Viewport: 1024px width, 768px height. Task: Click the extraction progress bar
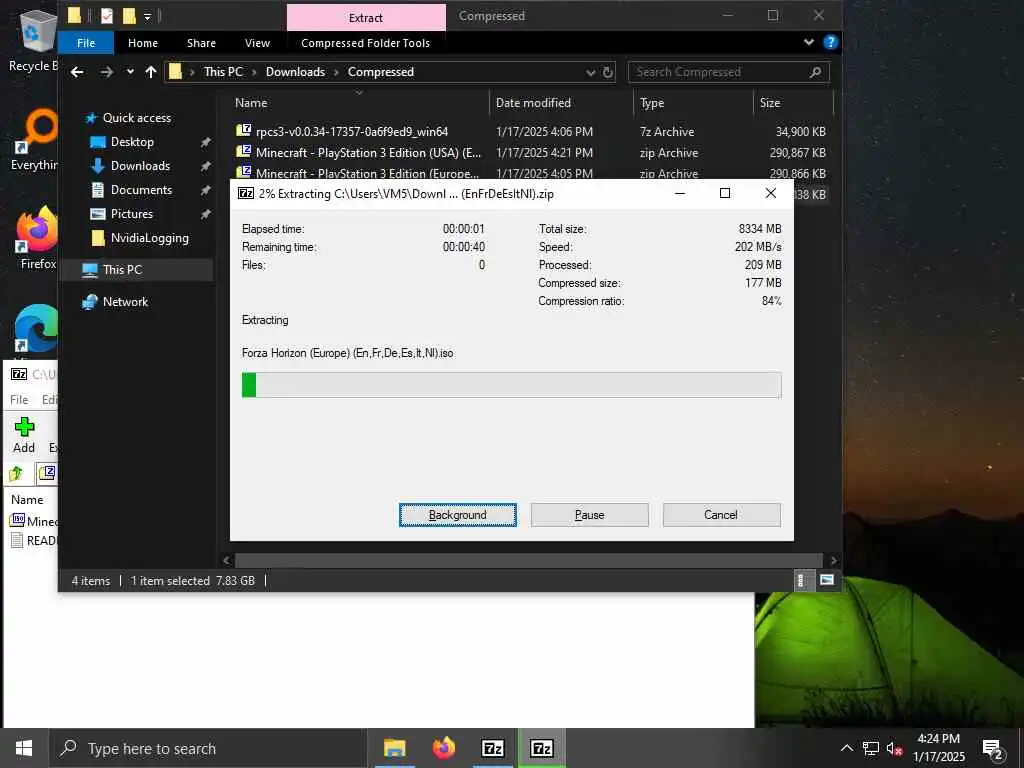511,385
